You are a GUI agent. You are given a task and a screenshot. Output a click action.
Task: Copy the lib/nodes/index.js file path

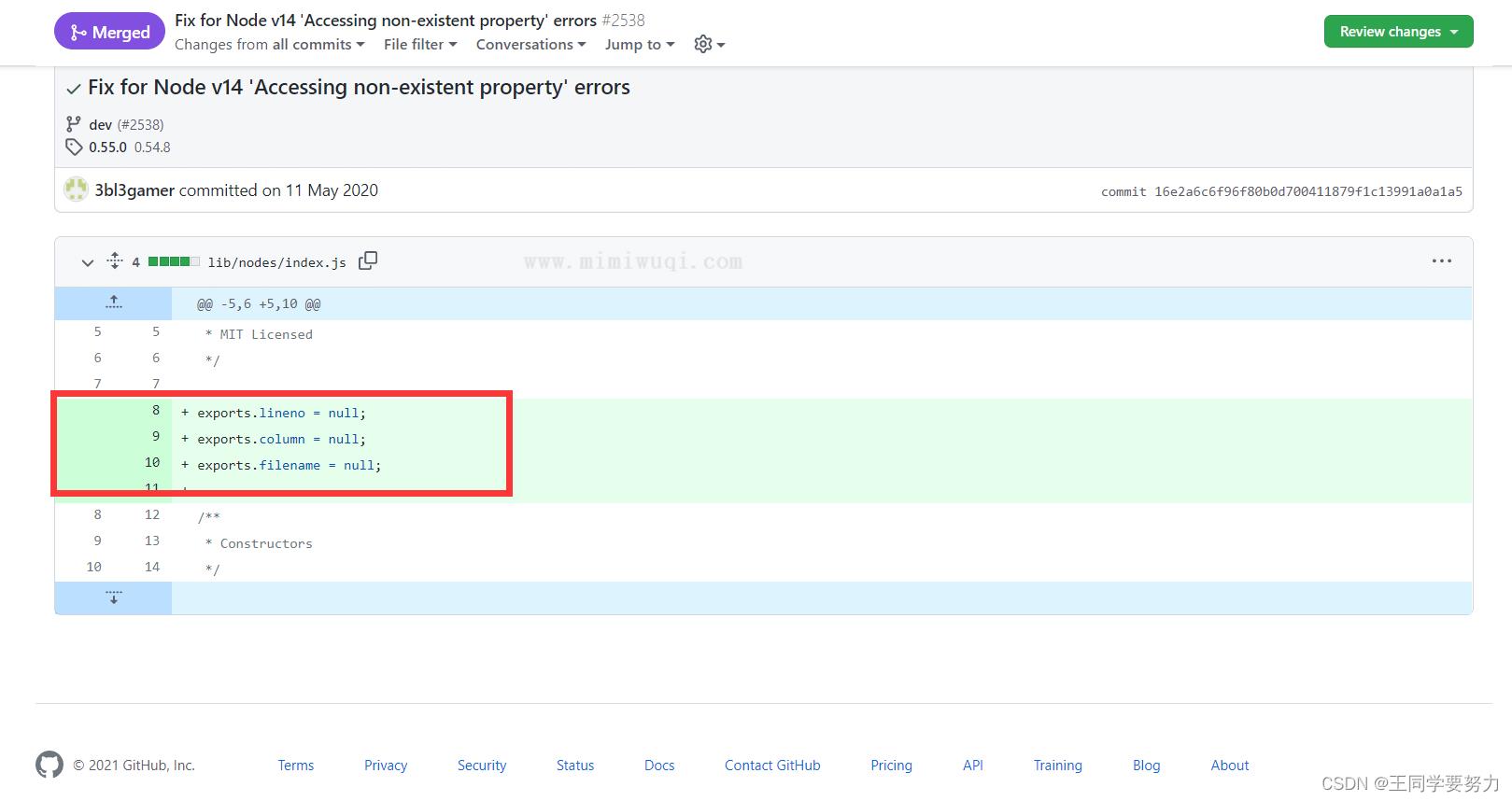pyautogui.click(x=368, y=260)
